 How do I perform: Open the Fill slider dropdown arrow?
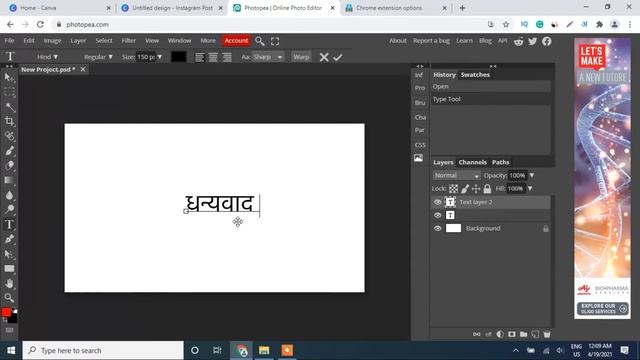tap(530, 189)
